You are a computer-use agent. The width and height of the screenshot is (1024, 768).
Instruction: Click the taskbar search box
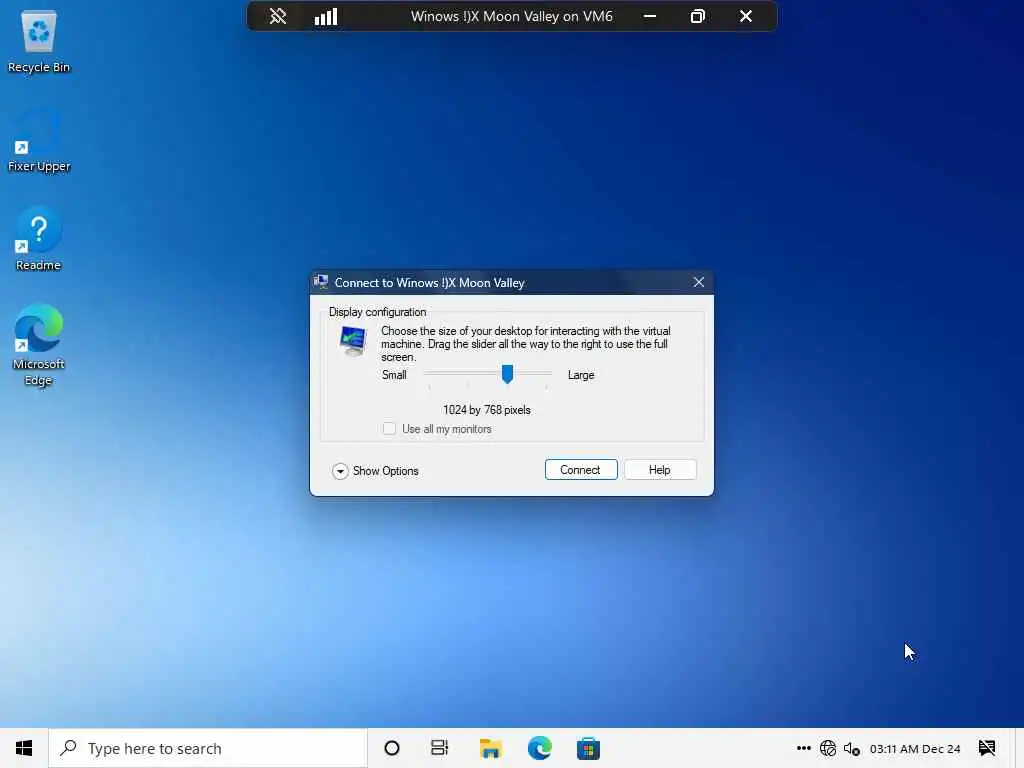click(x=208, y=748)
